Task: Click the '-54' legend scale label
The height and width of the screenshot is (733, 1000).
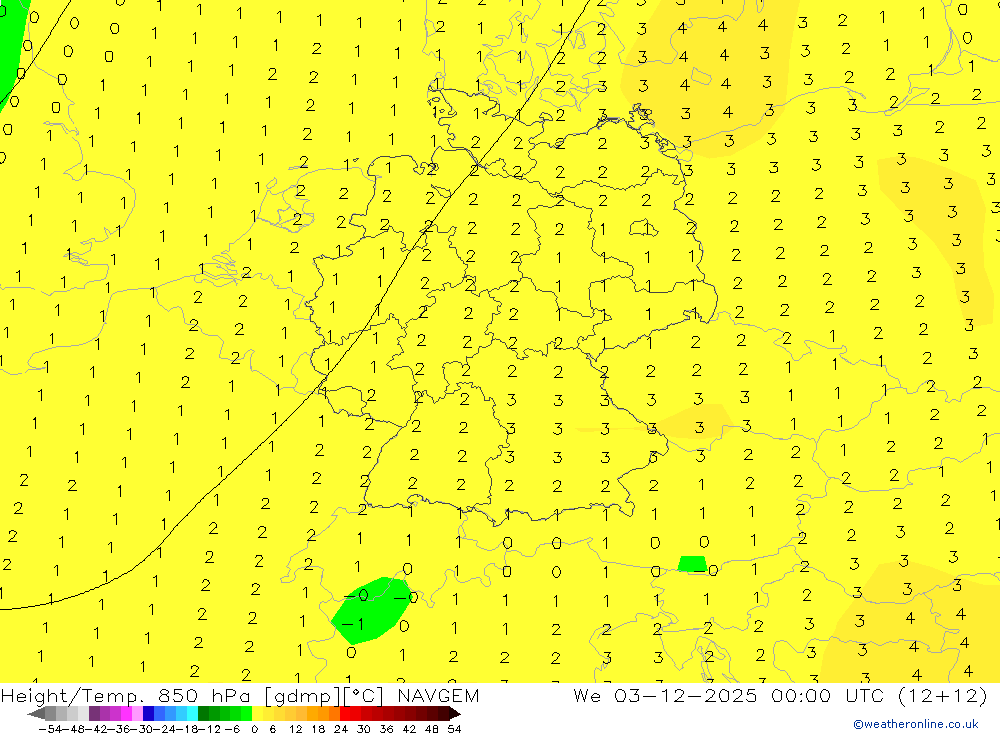Action: [x=51, y=729]
